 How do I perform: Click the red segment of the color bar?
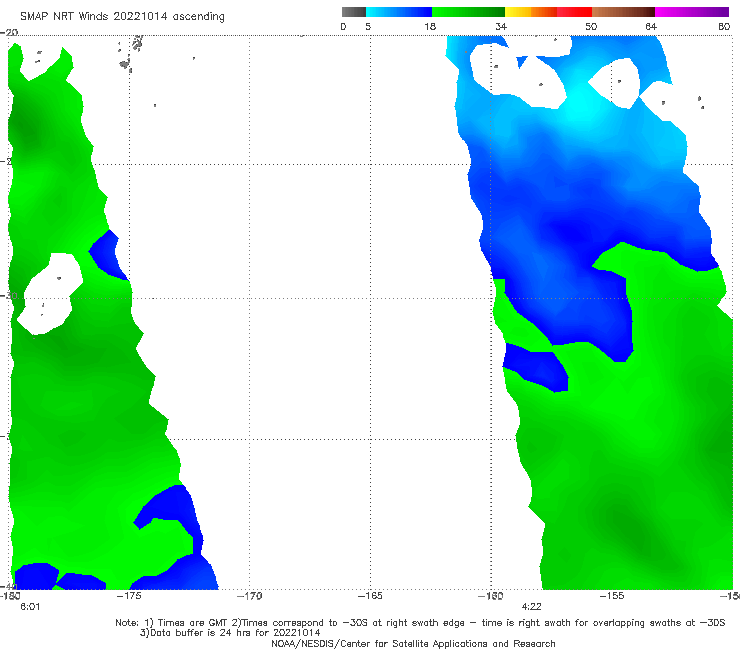[574, 12]
